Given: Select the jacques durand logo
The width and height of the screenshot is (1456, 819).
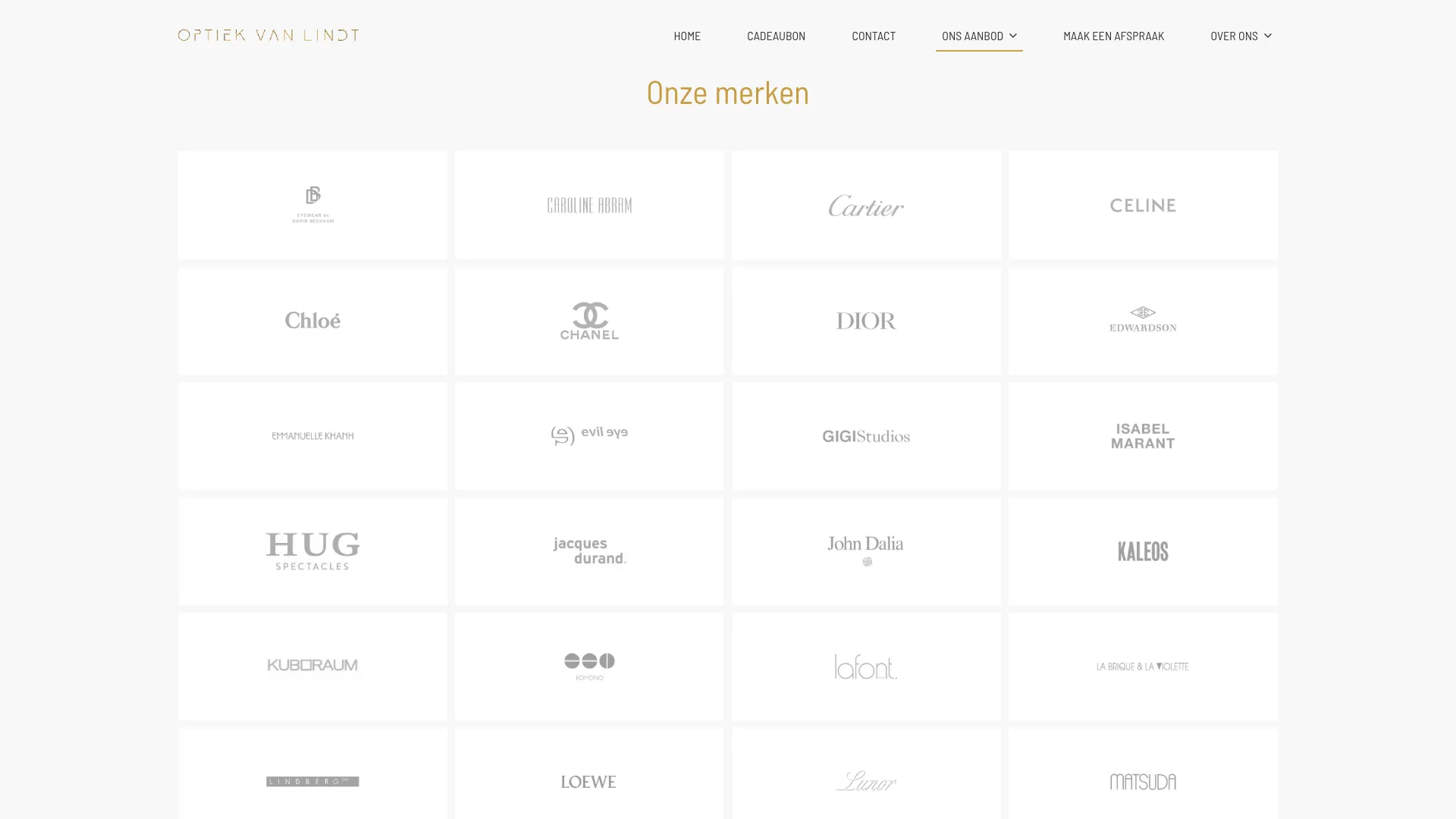Looking at the screenshot, I should tap(589, 551).
